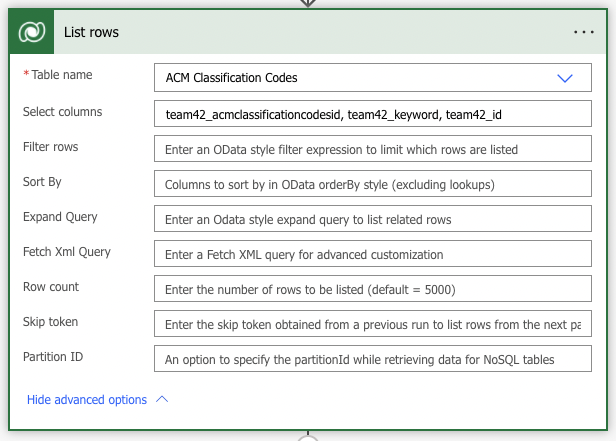Click the Row count label
The image size is (616, 441).
click(51, 287)
